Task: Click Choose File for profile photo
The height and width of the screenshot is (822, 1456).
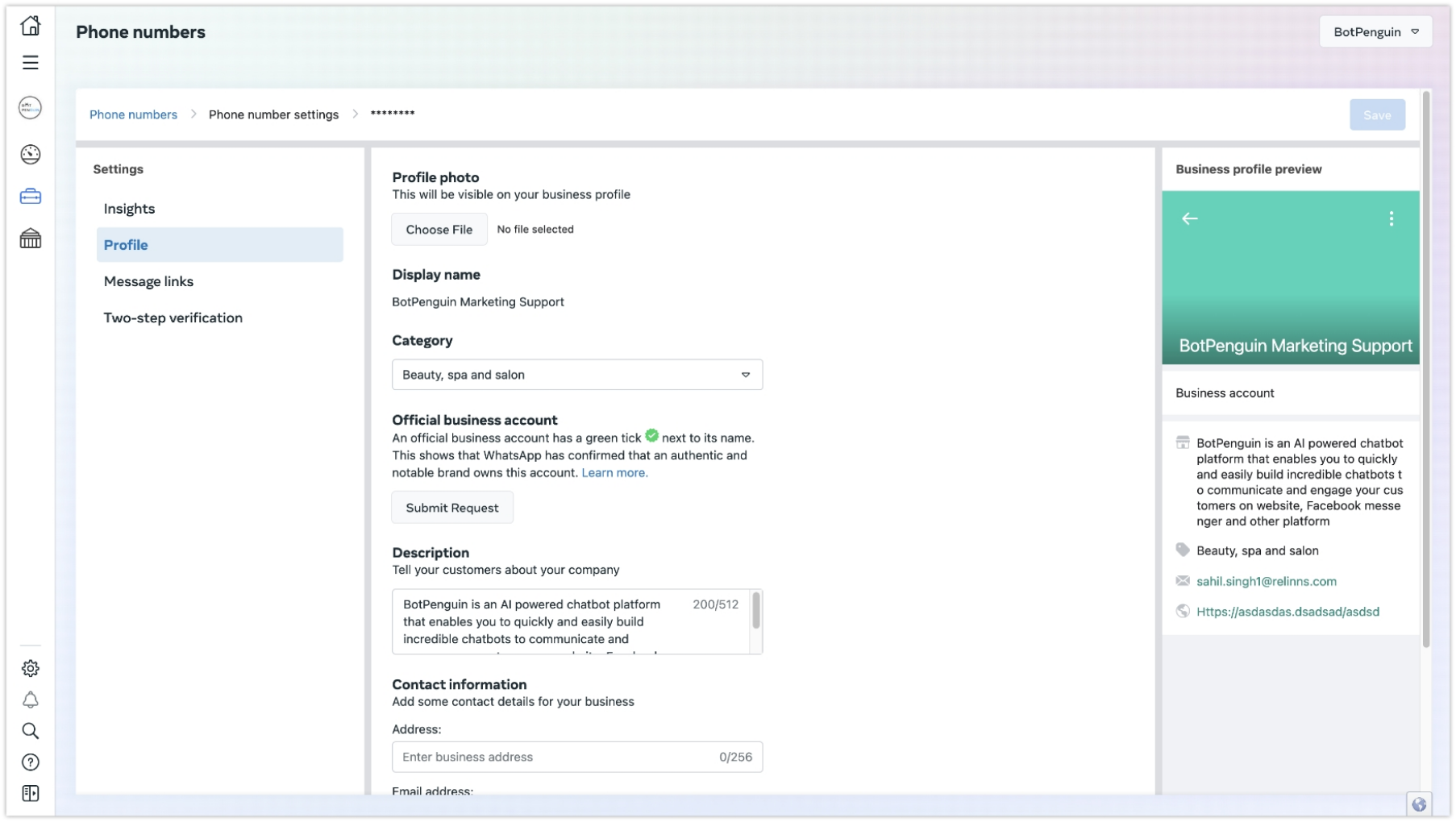Action: tap(439, 230)
